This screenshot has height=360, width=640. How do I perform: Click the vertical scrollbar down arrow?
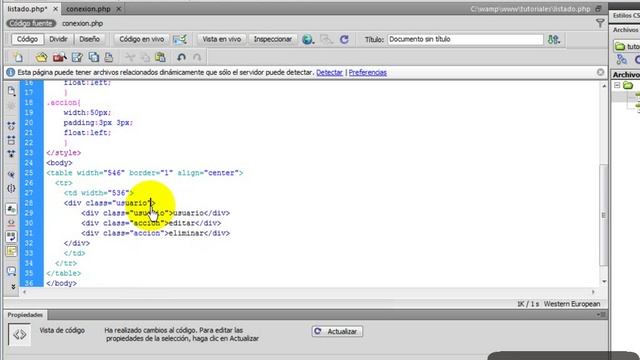604,282
